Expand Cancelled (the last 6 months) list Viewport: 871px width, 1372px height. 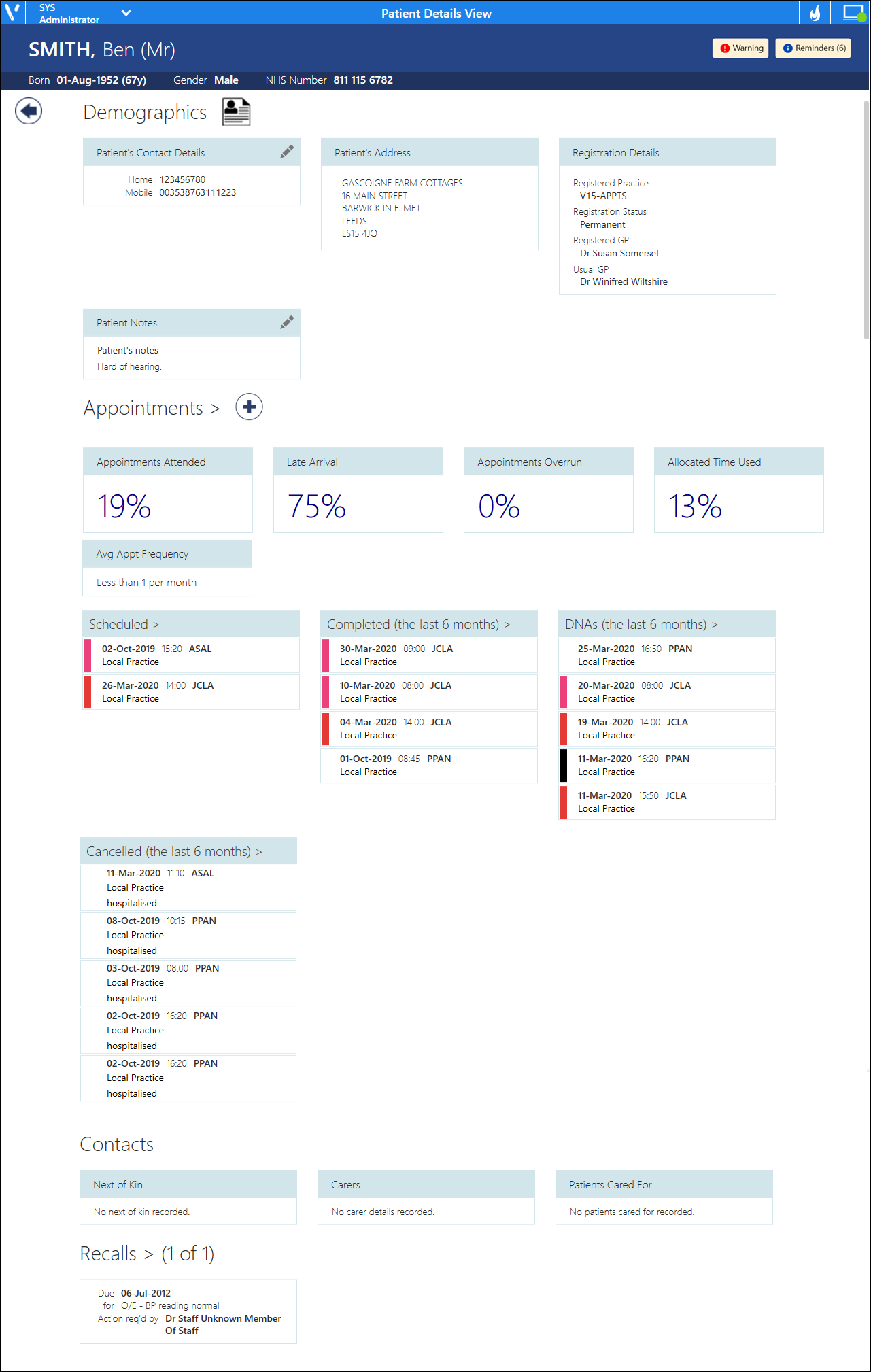click(174, 851)
